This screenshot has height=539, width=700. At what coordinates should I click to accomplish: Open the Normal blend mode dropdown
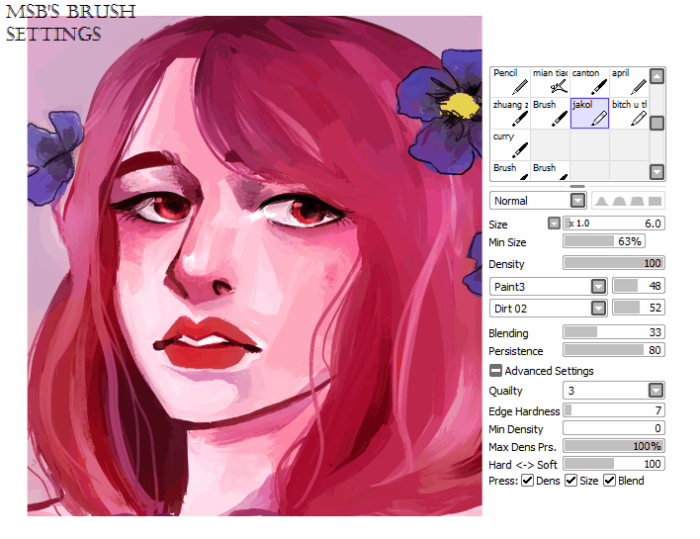click(x=578, y=201)
